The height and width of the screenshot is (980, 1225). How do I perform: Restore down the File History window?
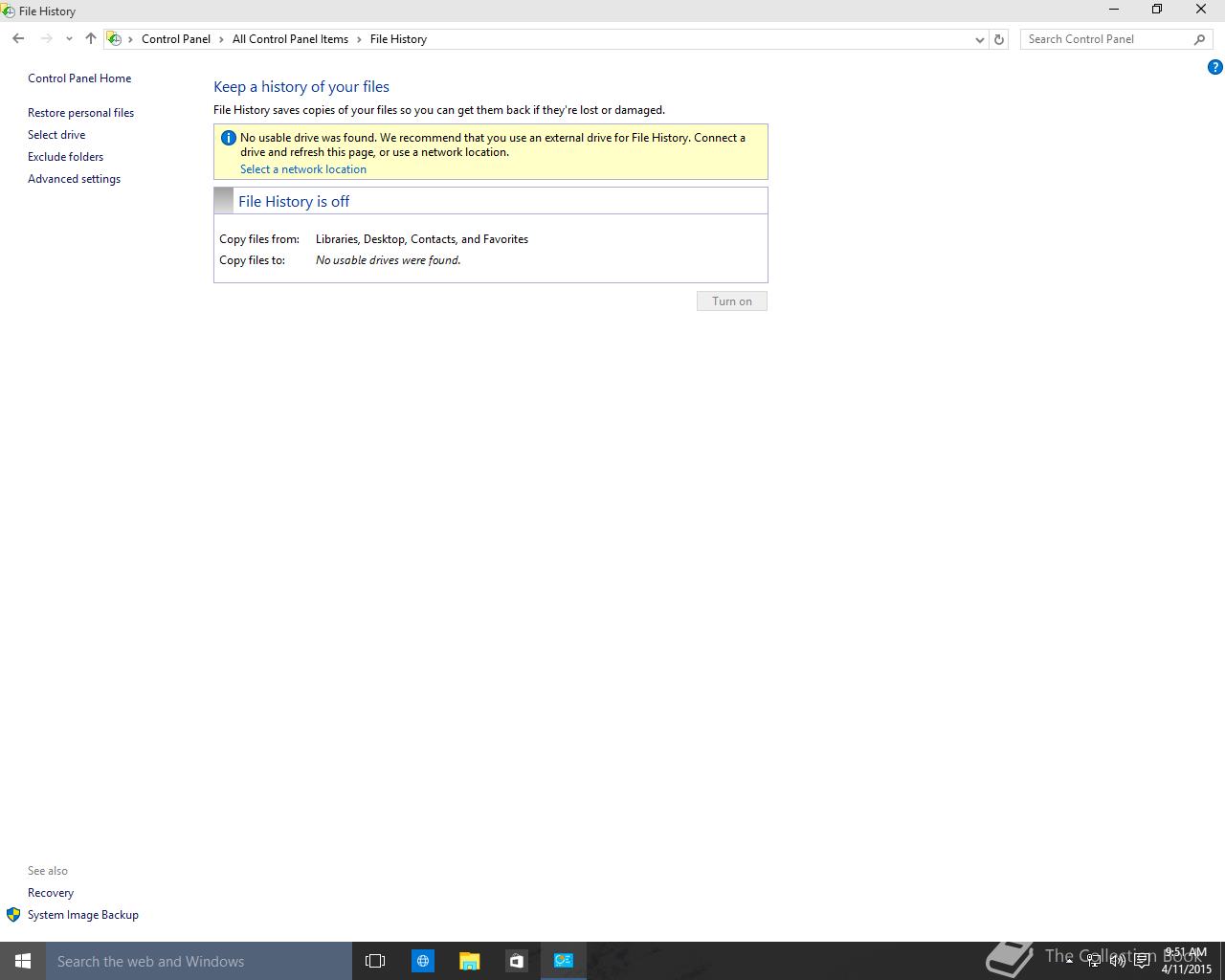[1157, 10]
